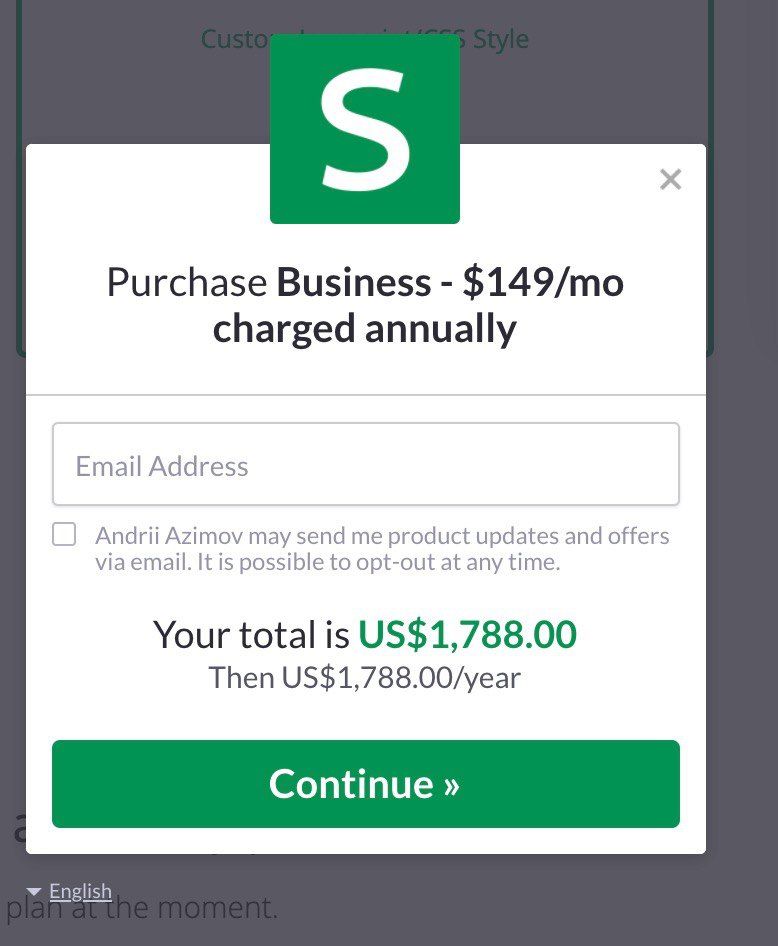Click the green US$1,788.00 total amount
This screenshot has width=778, height=946.
(467, 634)
